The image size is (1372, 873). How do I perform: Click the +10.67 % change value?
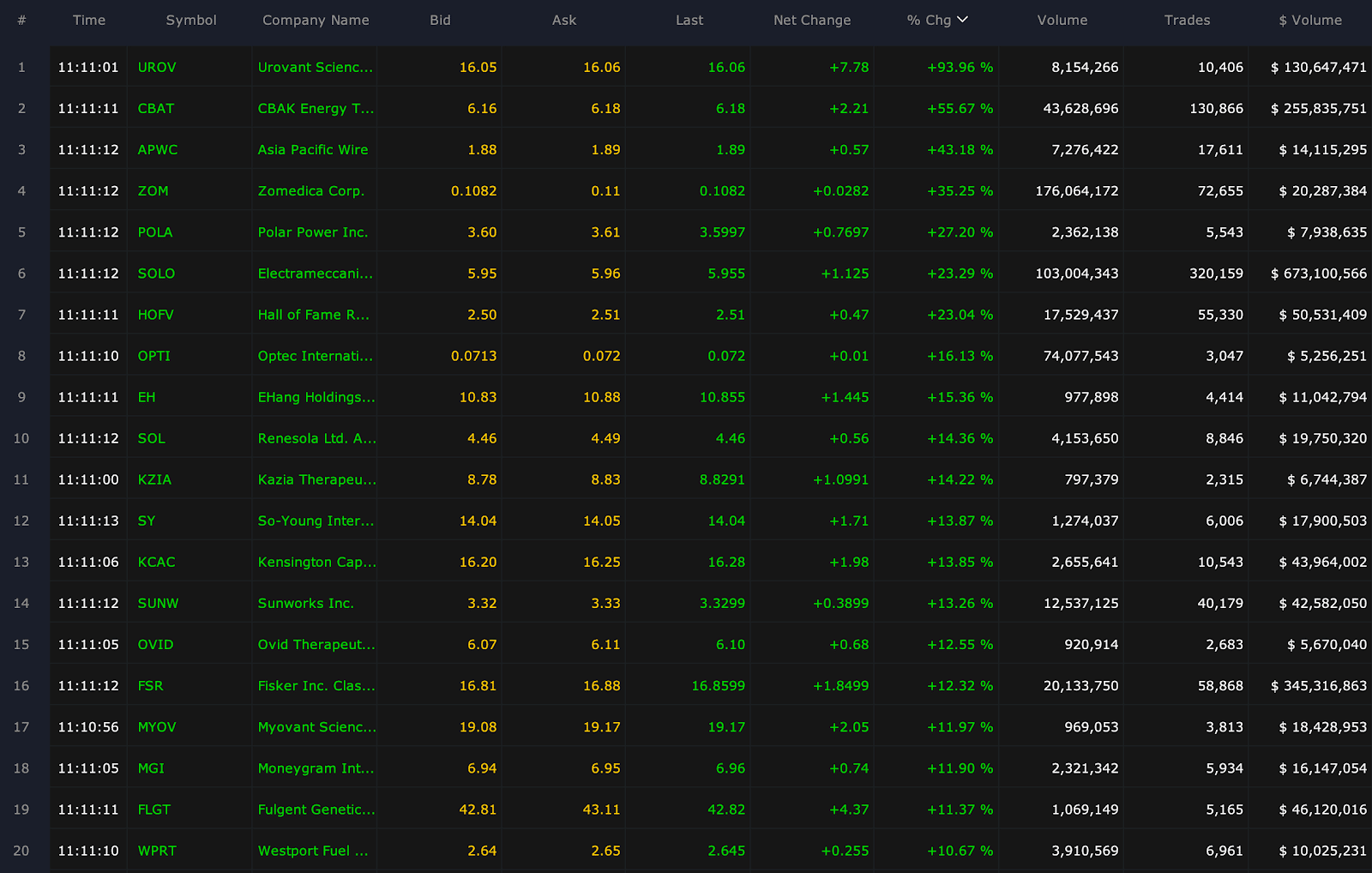960,851
